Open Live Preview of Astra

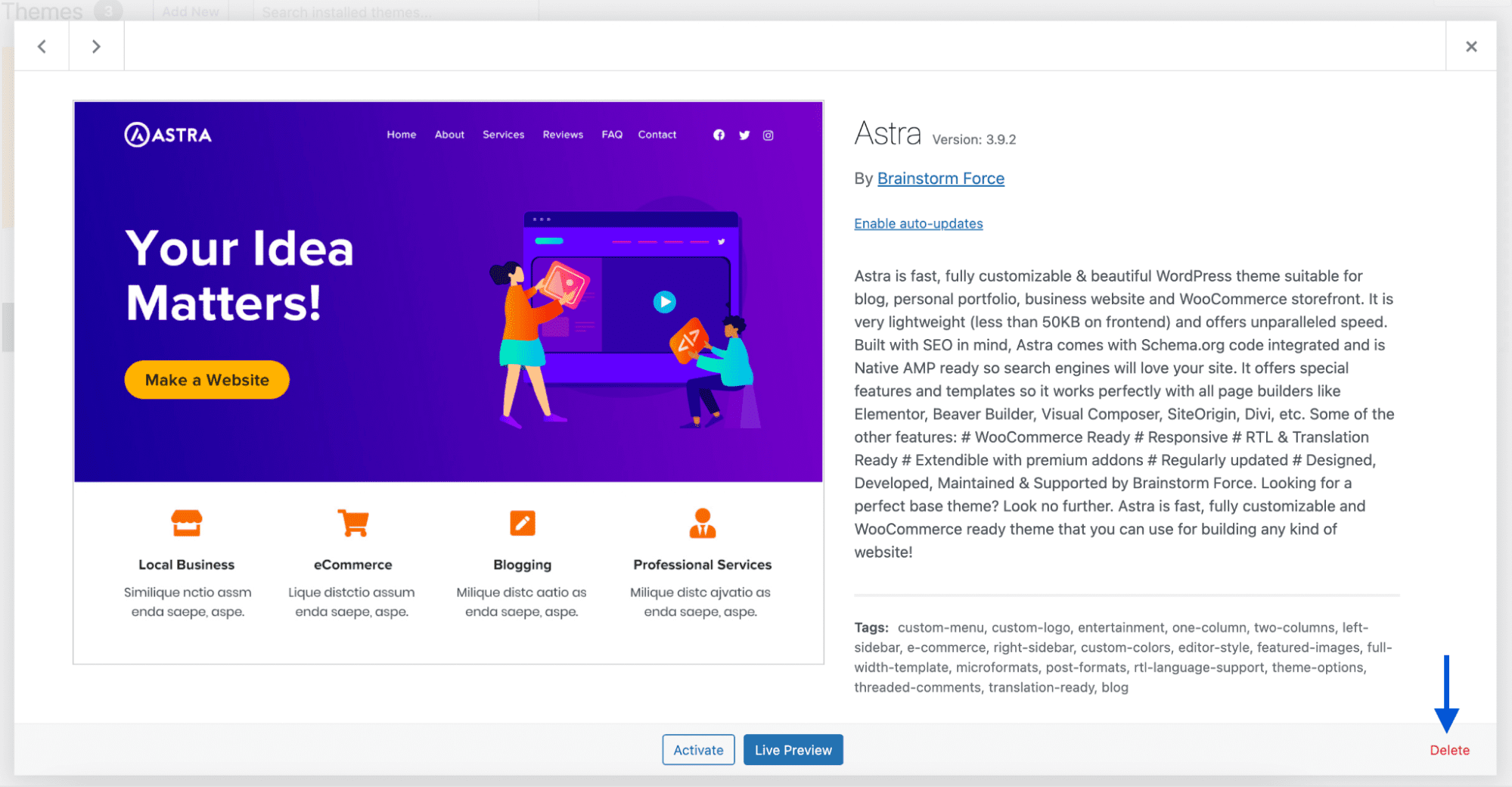point(793,750)
